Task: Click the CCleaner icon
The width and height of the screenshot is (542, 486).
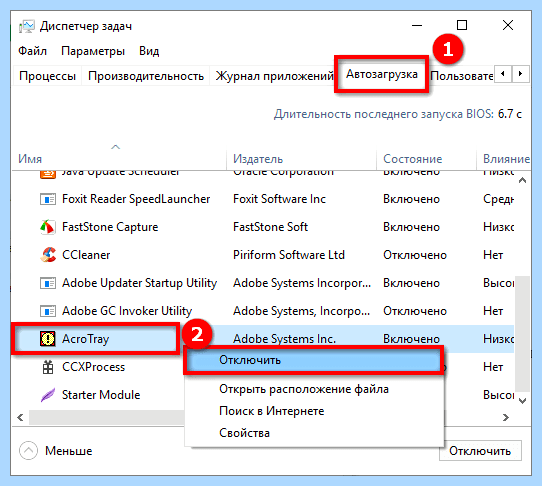Action: click(x=48, y=255)
